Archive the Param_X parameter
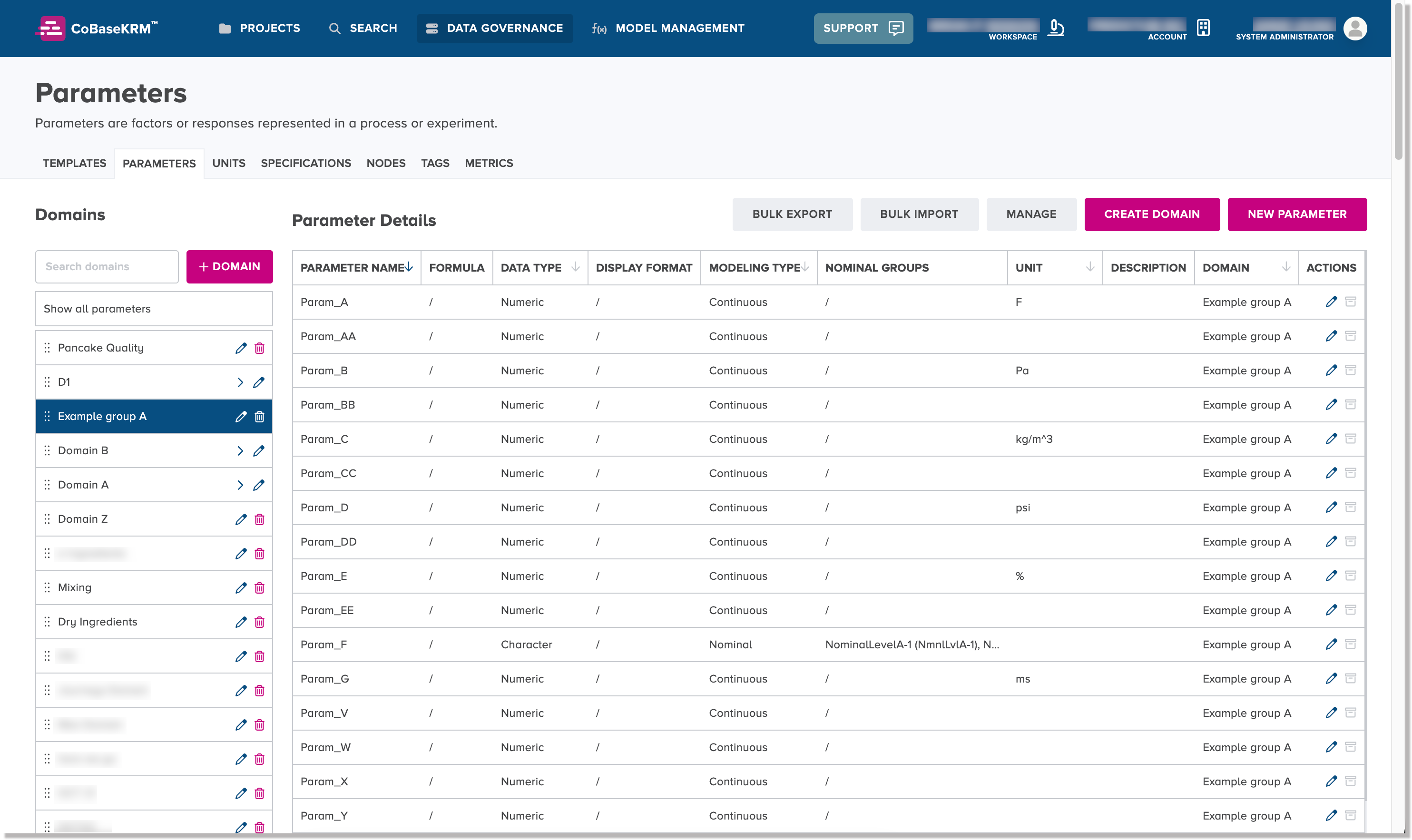1412x840 pixels. pyautogui.click(x=1350, y=781)
